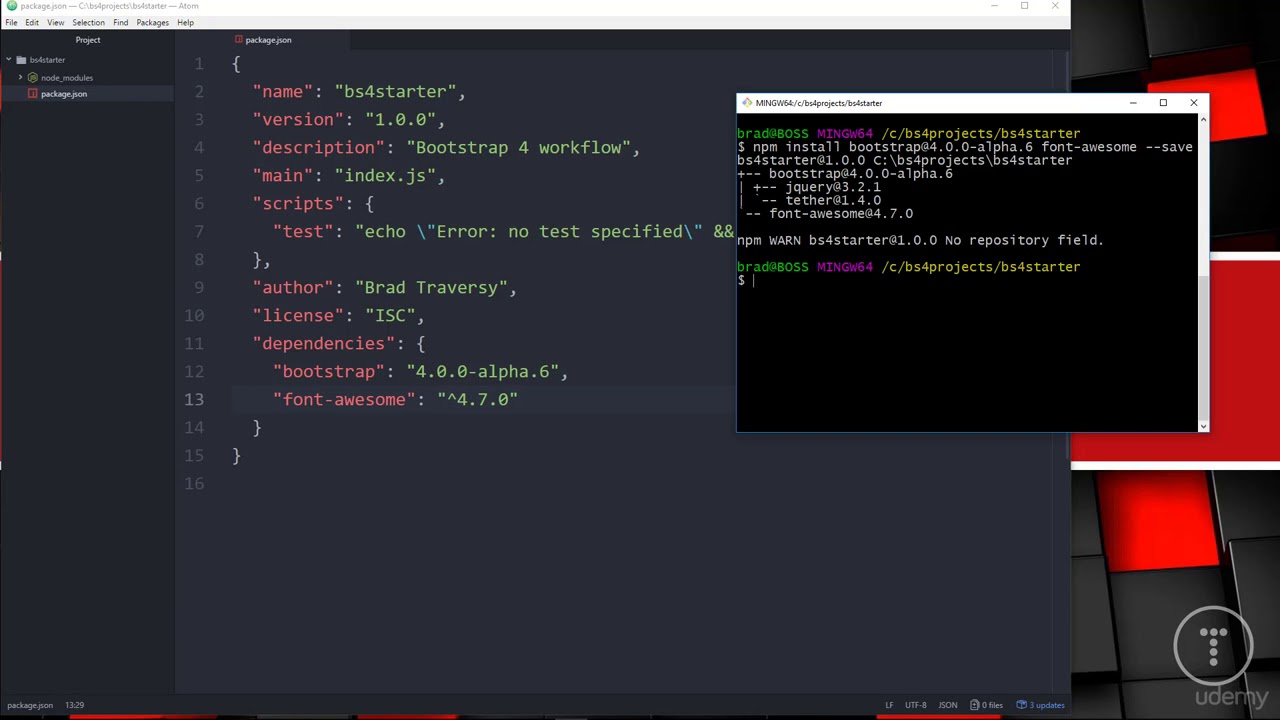Click the terminal scrollbar down arrow

pyautogui.click(x=1203, y=426)
